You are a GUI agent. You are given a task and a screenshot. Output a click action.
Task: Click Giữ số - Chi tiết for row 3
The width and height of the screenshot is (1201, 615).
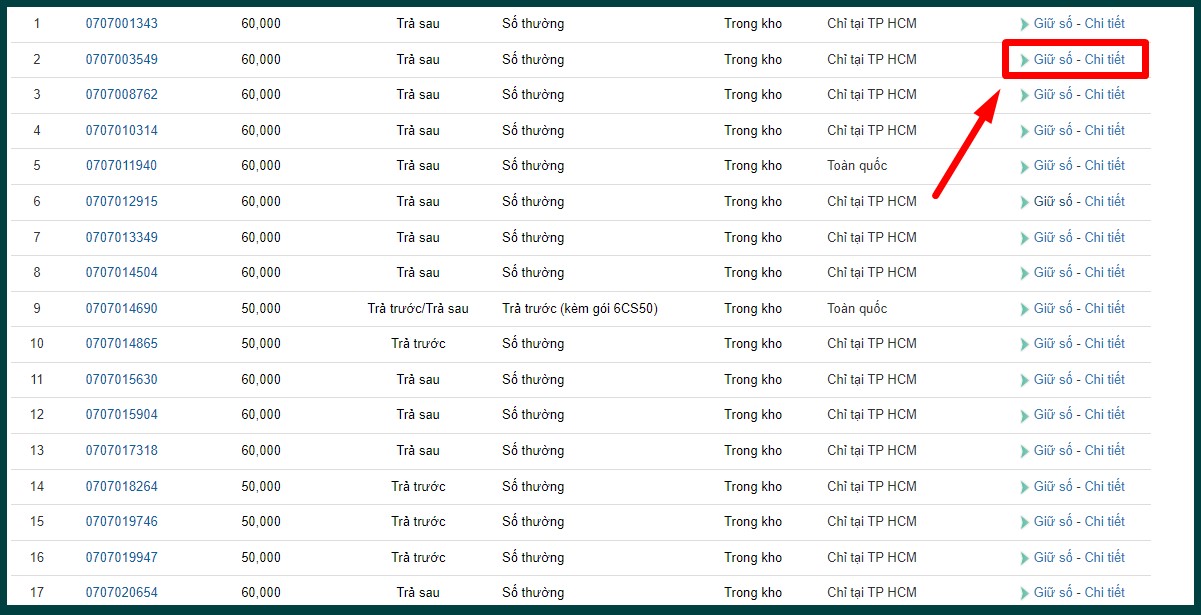pos(1079,94)
